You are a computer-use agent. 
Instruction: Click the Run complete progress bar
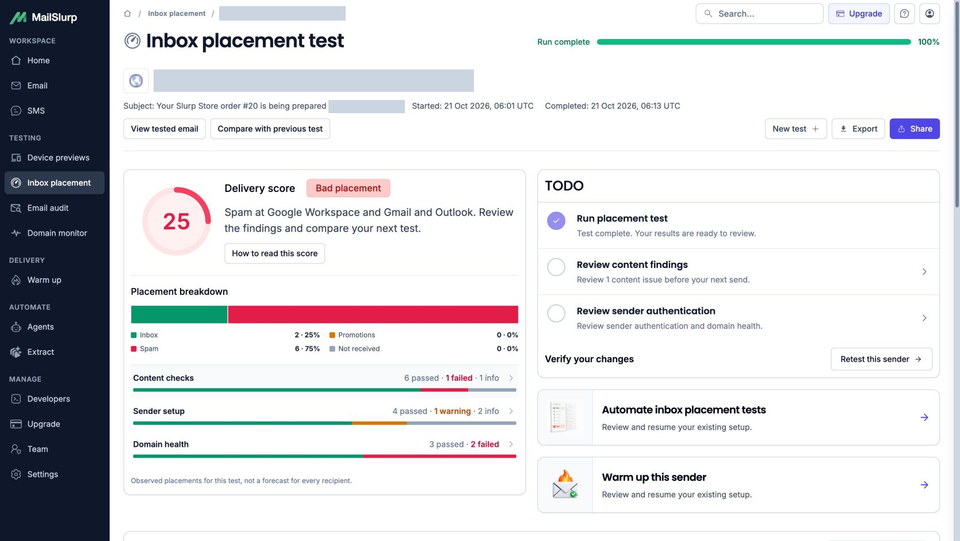(754, 42)
